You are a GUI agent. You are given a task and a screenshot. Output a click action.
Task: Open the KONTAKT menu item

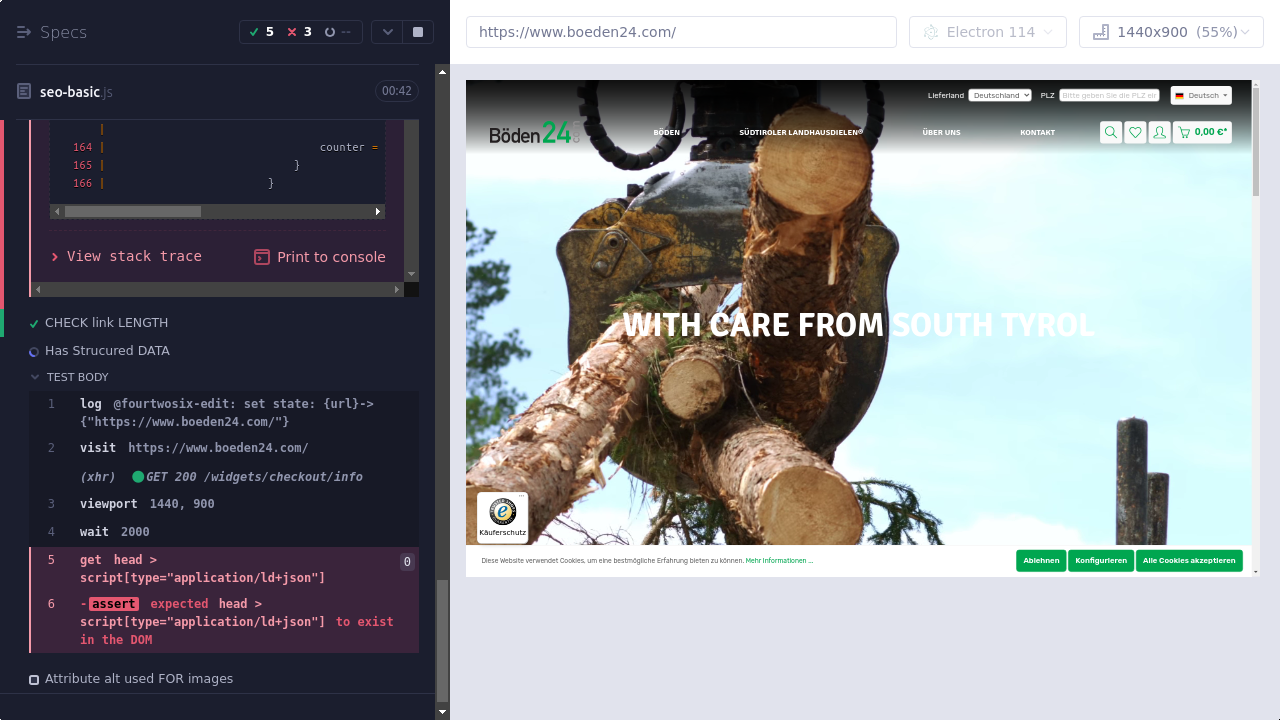pos(1037,132)
